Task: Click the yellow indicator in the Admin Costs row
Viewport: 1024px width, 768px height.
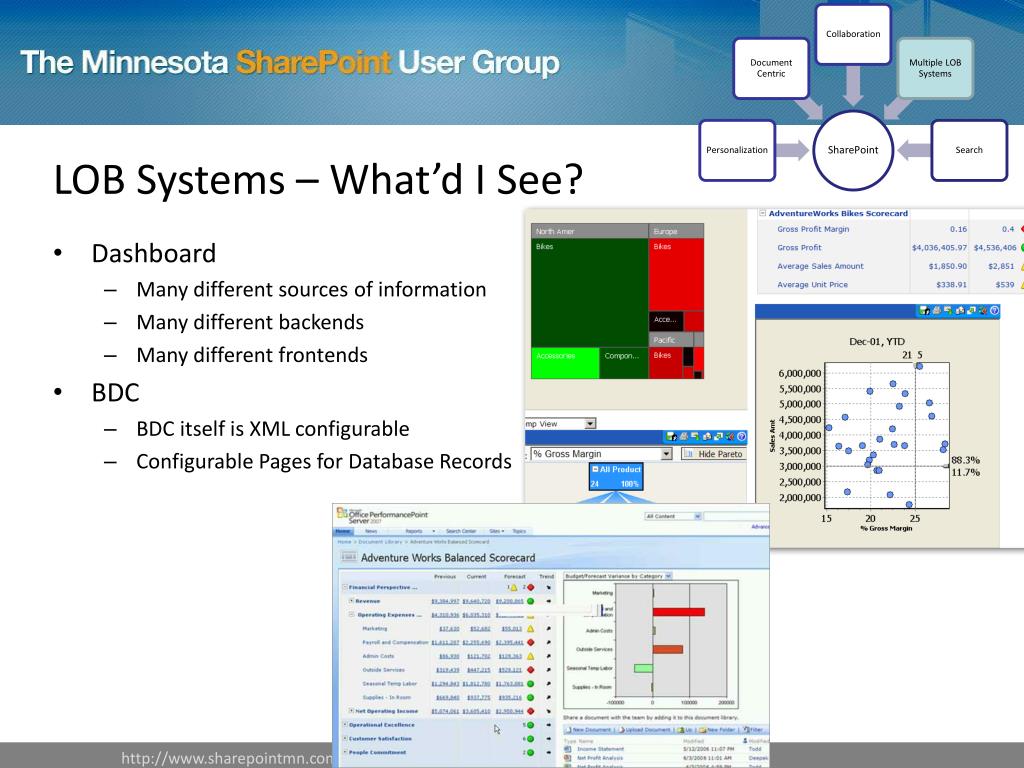Action: pos(530,656)
